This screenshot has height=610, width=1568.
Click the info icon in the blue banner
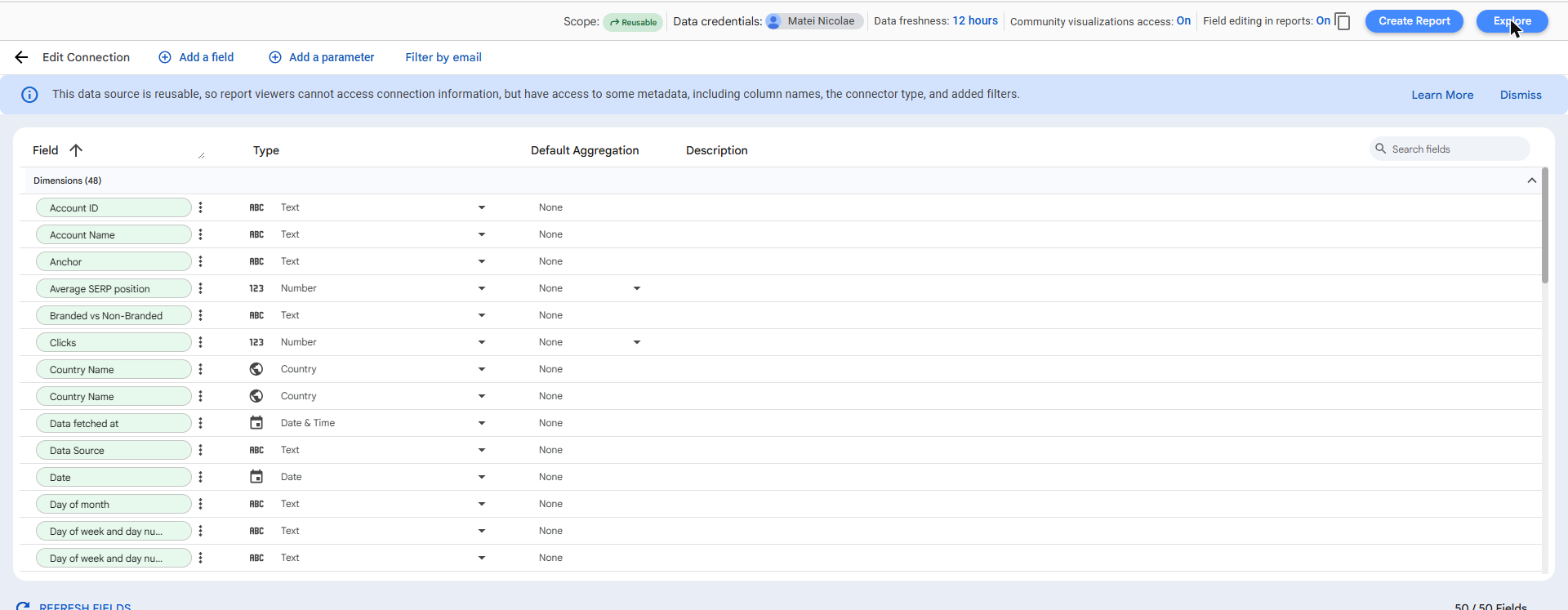click(30, 95)
